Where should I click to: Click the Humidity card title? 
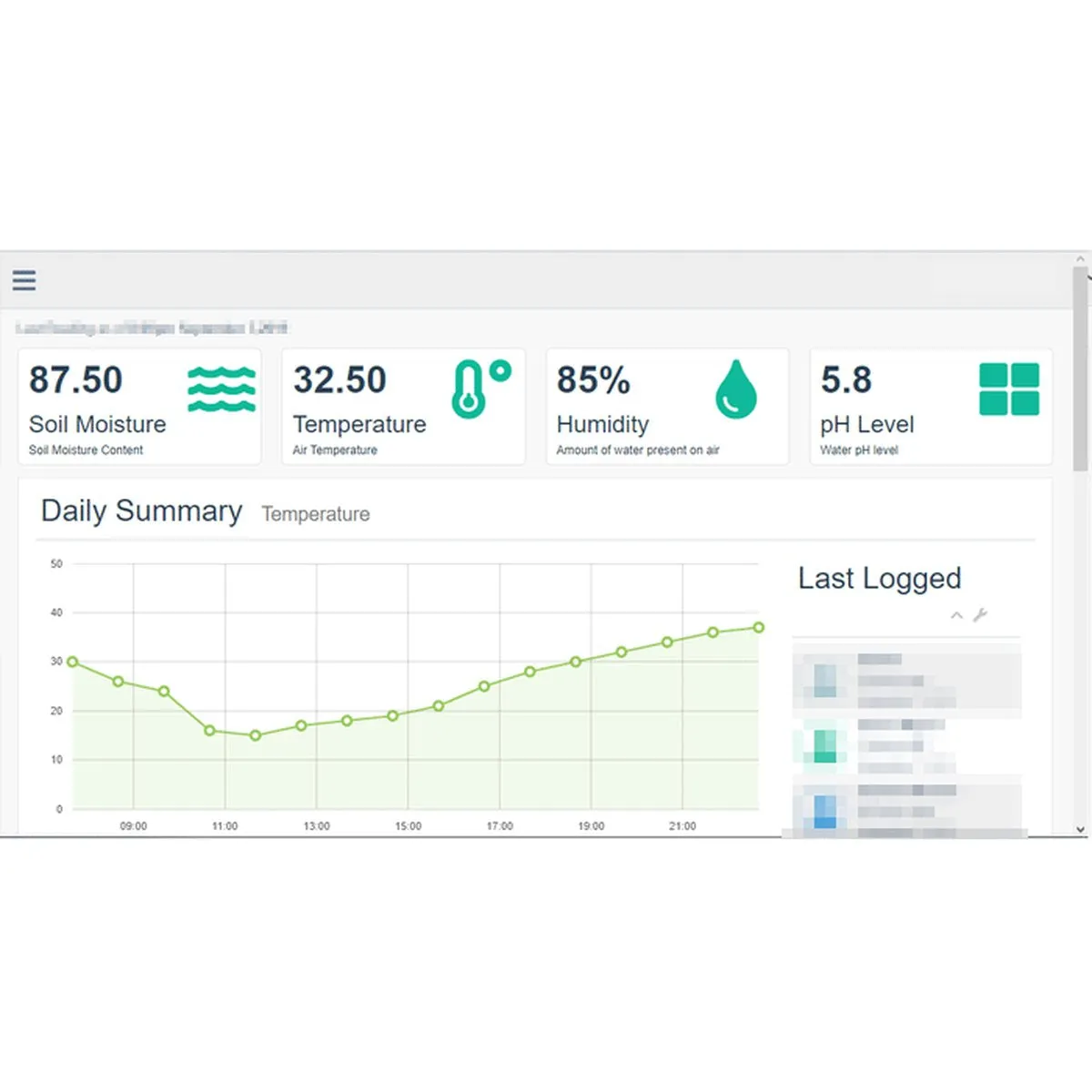(602, 425)
